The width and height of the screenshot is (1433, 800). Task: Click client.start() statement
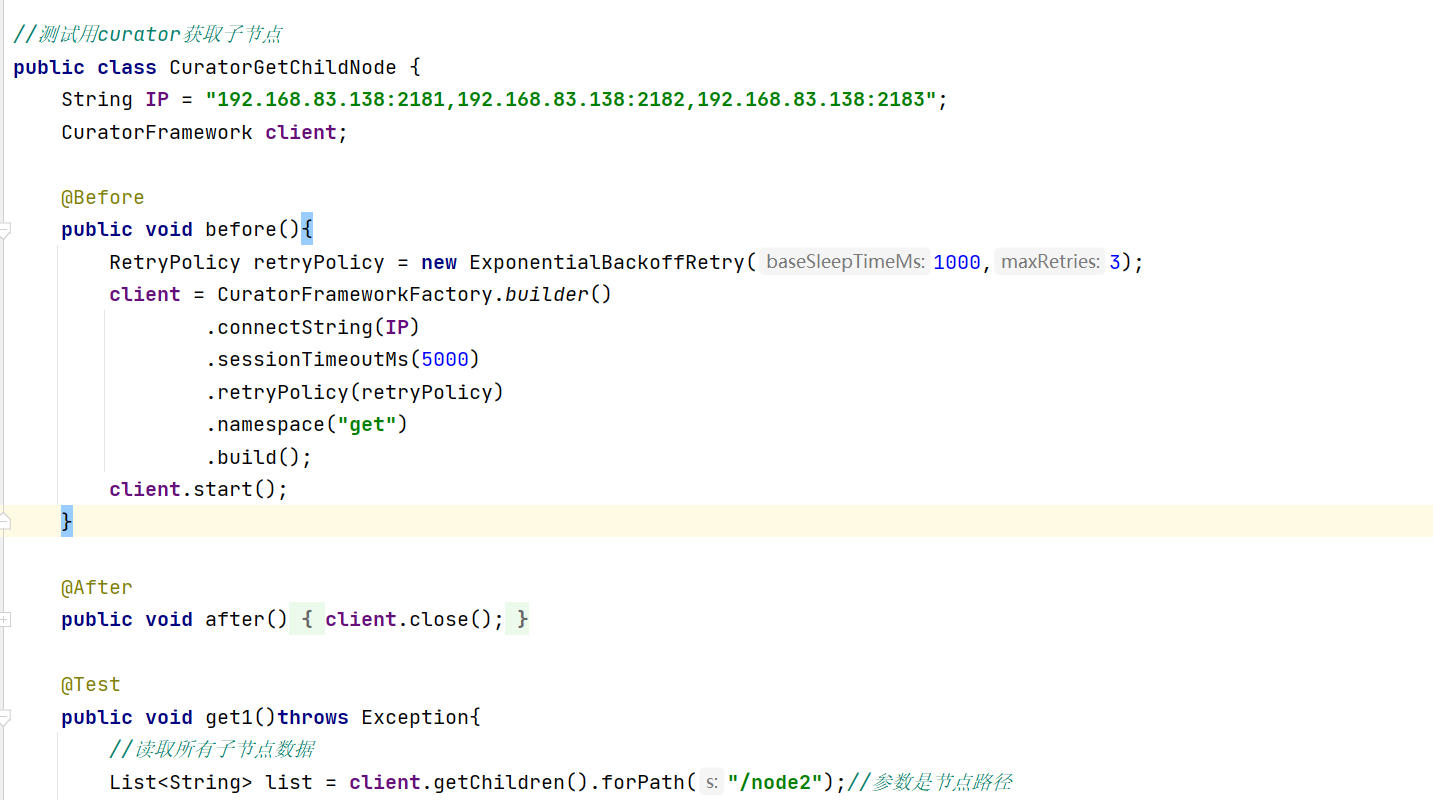199,489
